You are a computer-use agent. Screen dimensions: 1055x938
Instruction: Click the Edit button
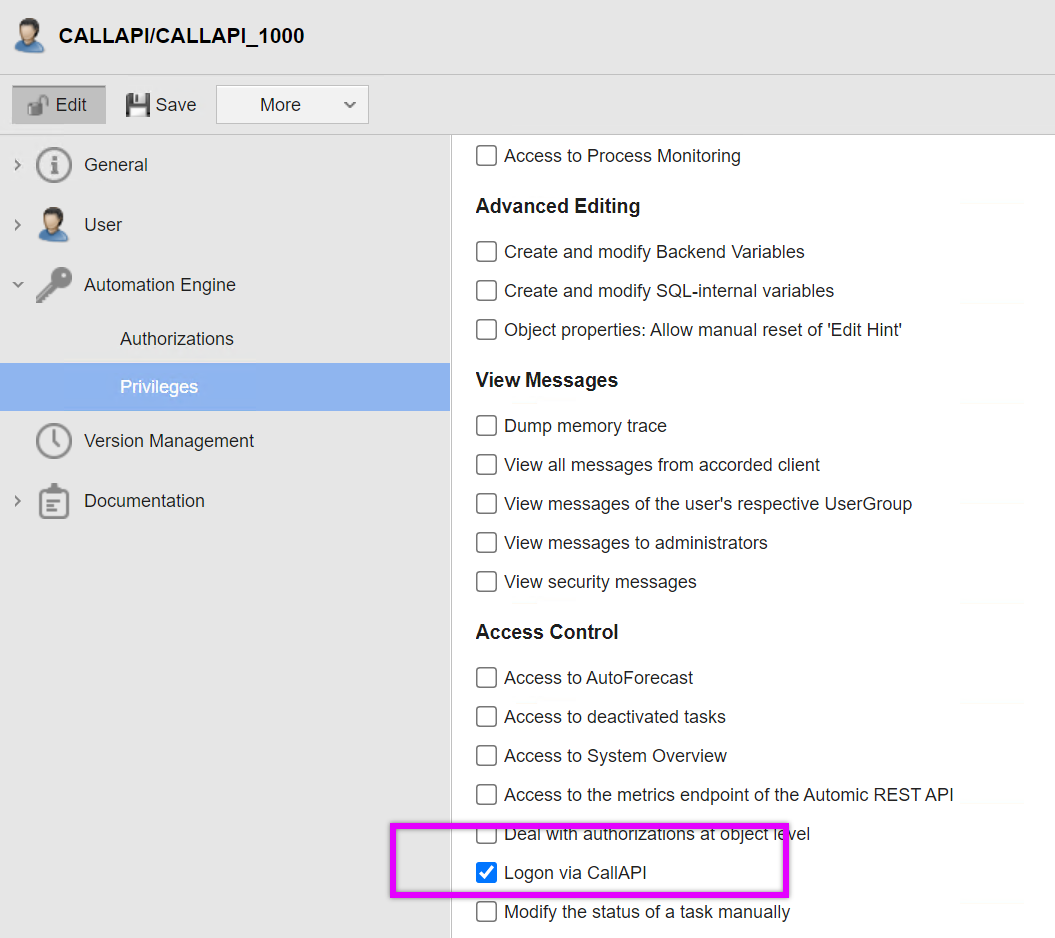(58, 103)
